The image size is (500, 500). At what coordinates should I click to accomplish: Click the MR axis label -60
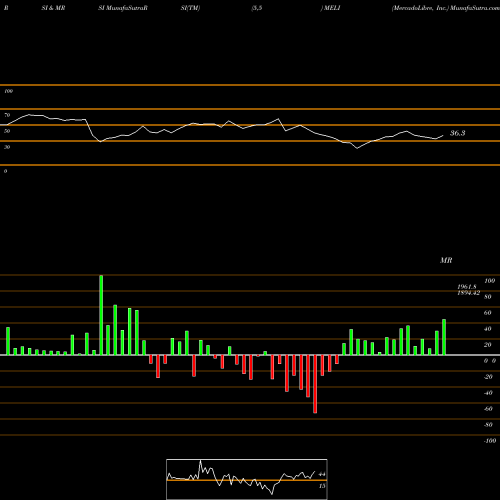pos(488,409)
